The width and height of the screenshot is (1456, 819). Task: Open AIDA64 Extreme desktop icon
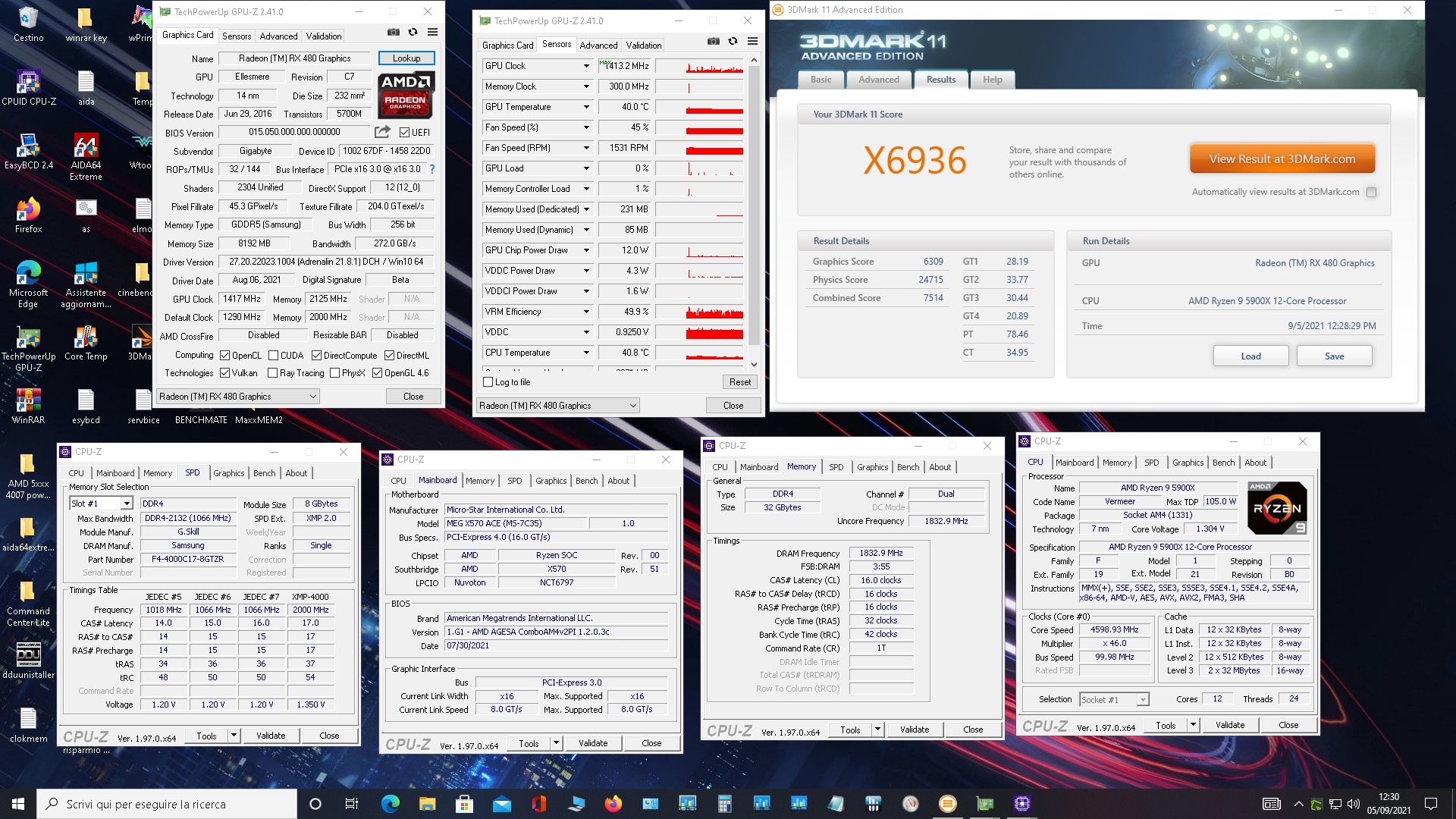tap(86, 157)
